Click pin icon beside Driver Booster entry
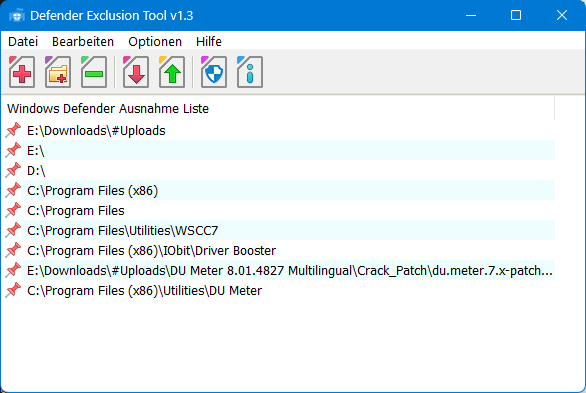This screenshot has width=586, height=393. click(x=13, y=250)
